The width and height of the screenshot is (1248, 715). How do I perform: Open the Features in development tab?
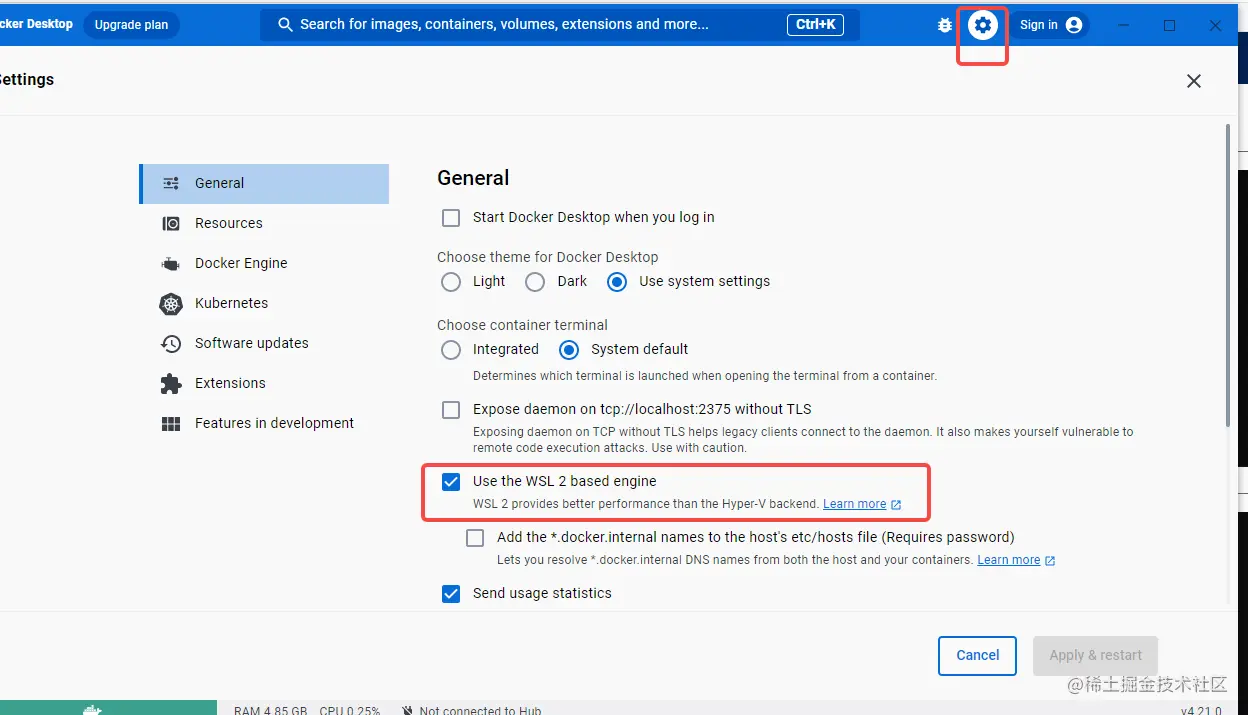click(265, 423)
